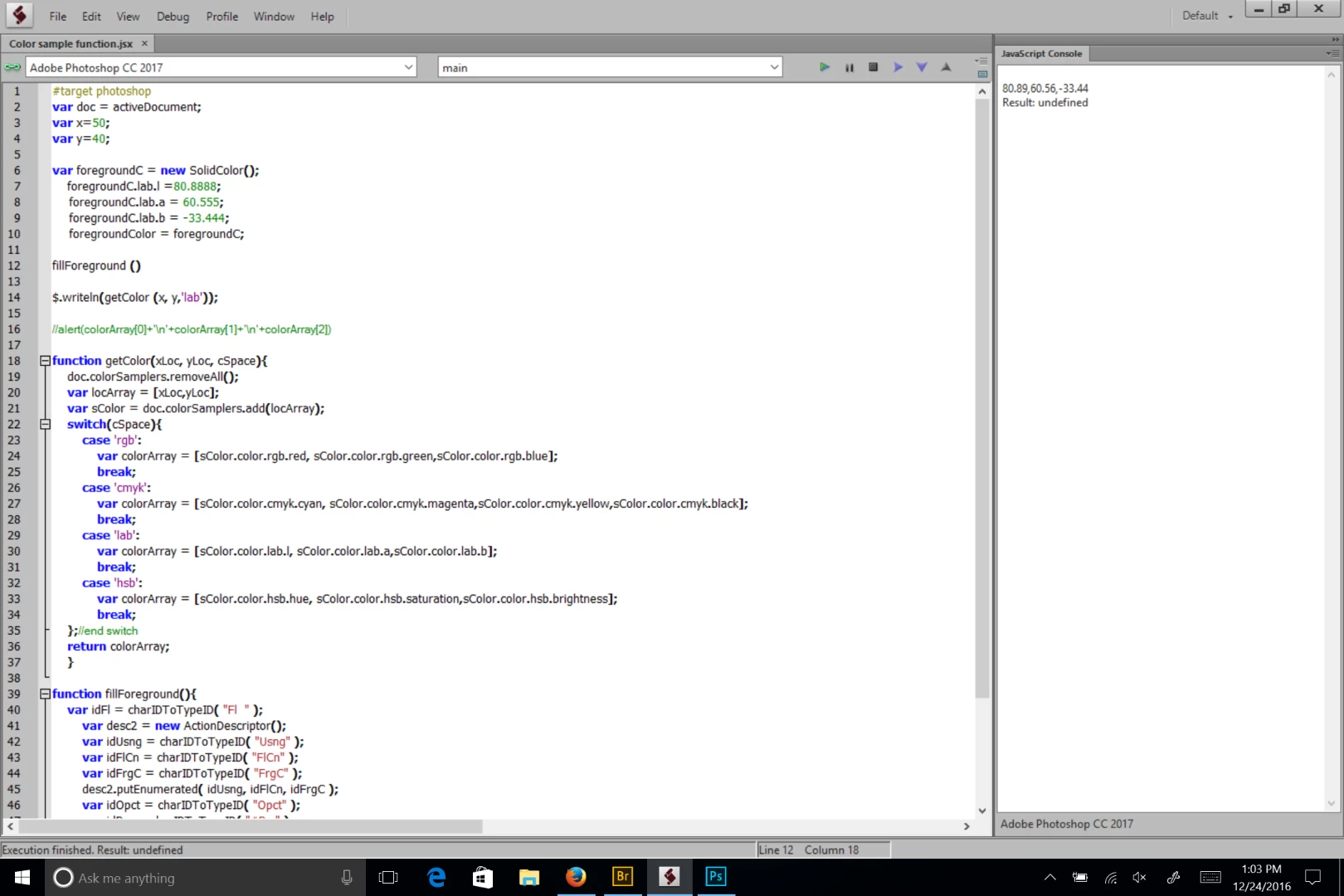Open the Window menu
This screenshot has height=896, width=1344.
click(x=274, y=17)
